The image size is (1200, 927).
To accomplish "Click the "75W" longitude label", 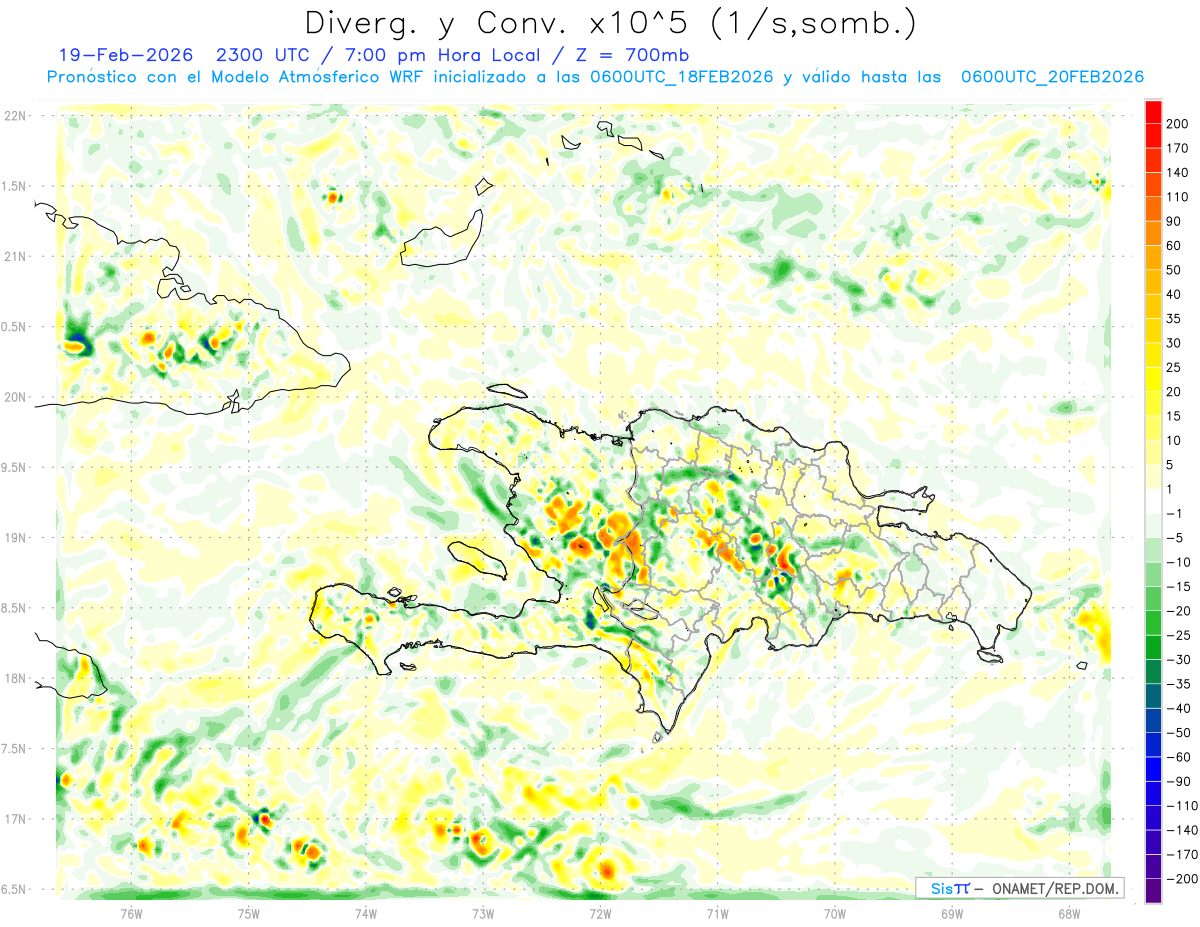I will click(249, 913).
